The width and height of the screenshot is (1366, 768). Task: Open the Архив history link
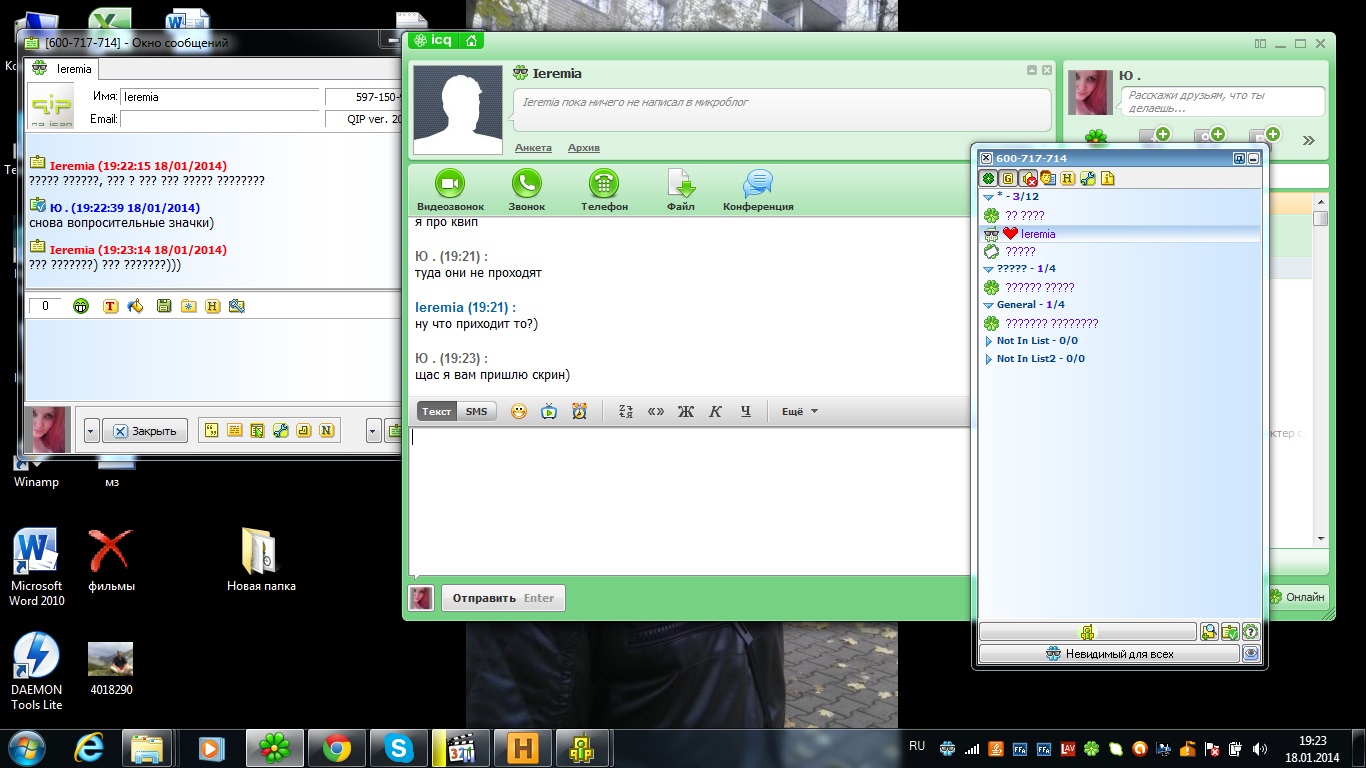click(x=583, y=148)
